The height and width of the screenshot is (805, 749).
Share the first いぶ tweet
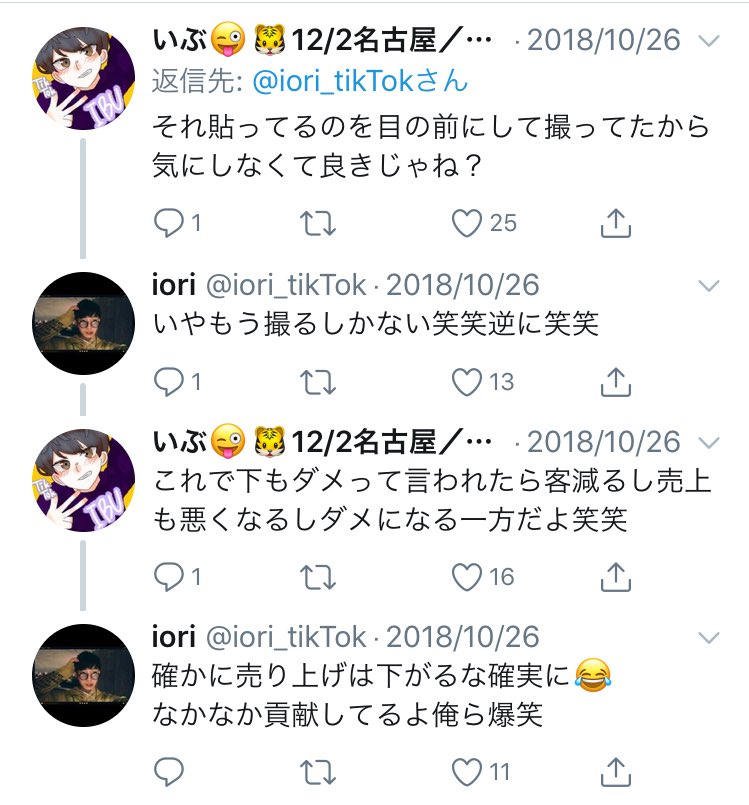[x=616, y=222]
